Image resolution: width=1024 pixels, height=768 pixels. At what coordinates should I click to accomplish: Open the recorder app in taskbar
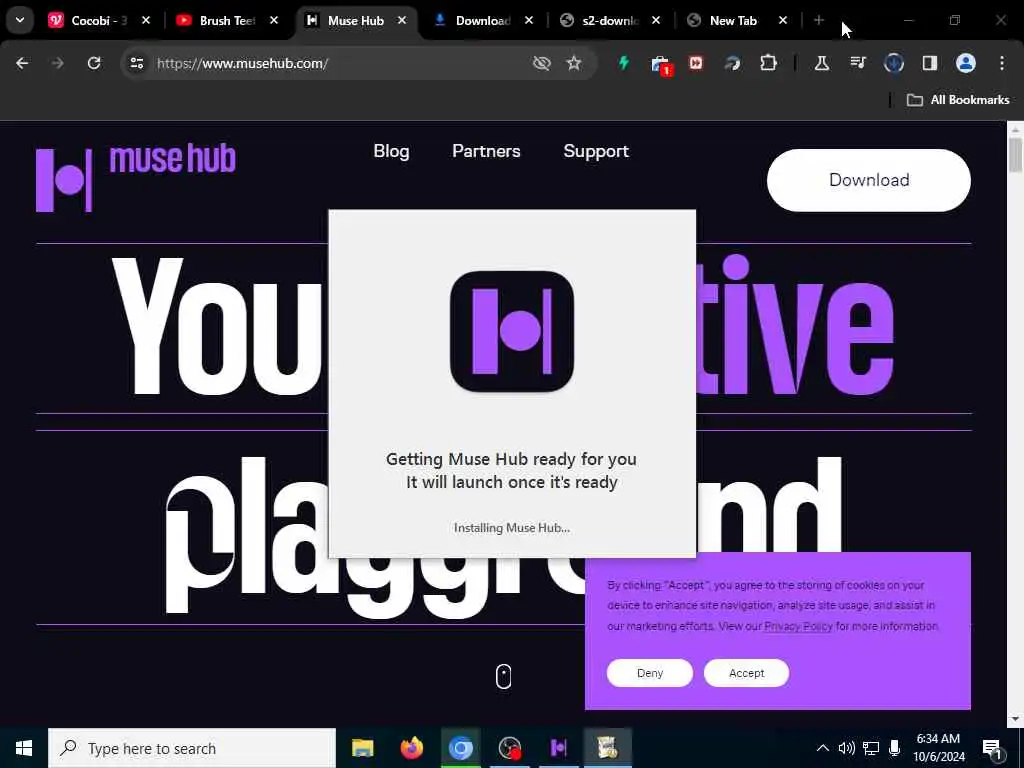coord(509,748)
